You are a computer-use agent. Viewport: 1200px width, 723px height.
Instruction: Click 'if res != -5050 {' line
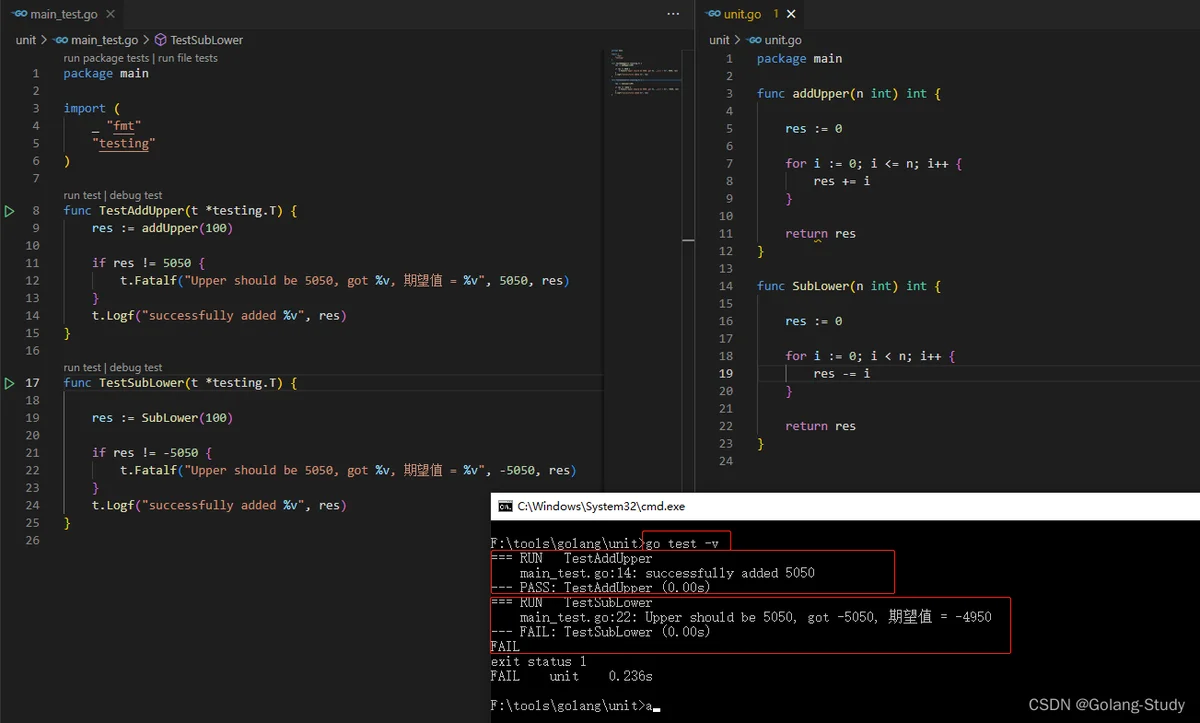click(152, 453)
